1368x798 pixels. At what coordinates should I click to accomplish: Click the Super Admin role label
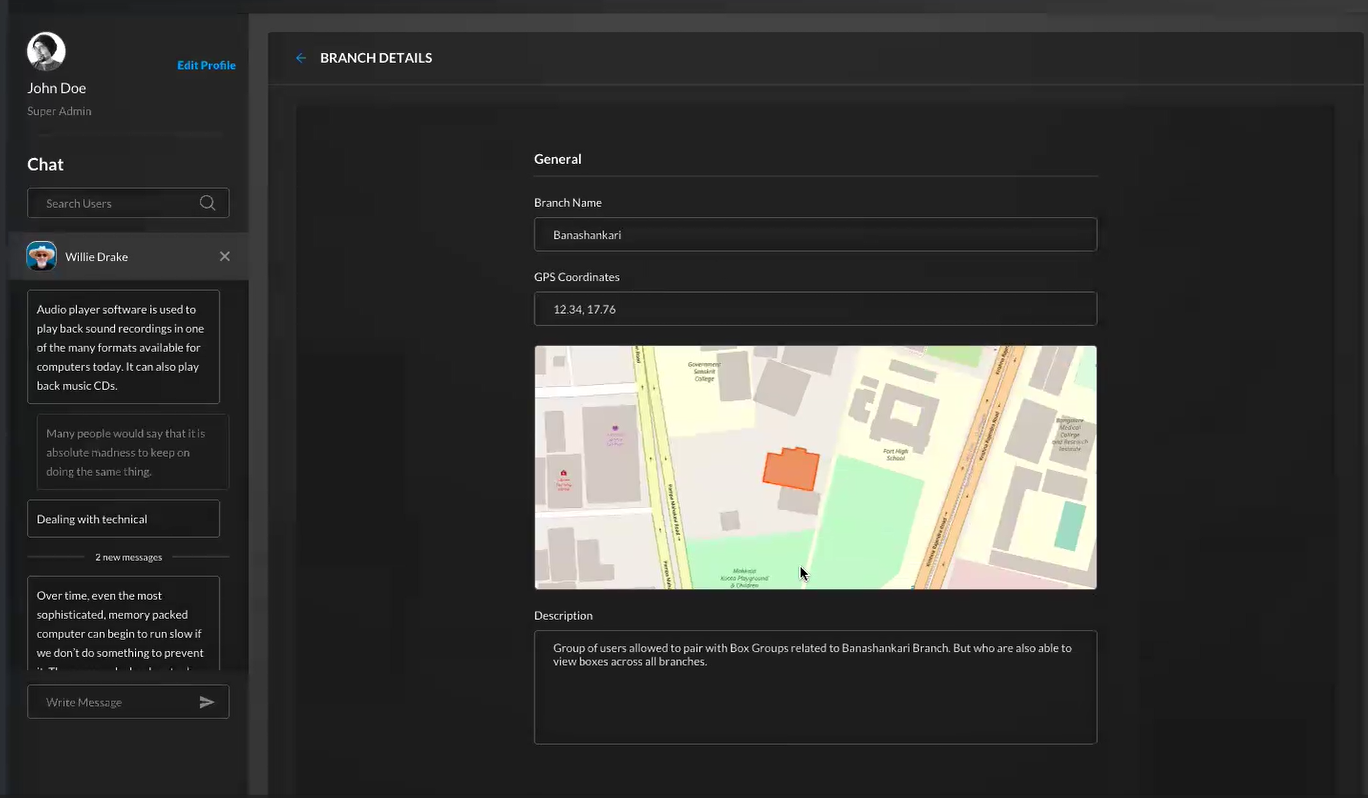(59, 111)
